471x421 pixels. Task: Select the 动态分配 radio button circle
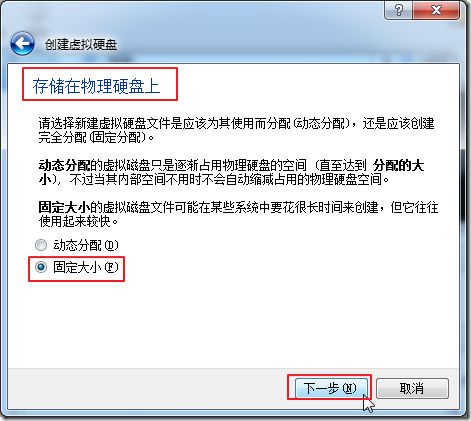(41, 245)
